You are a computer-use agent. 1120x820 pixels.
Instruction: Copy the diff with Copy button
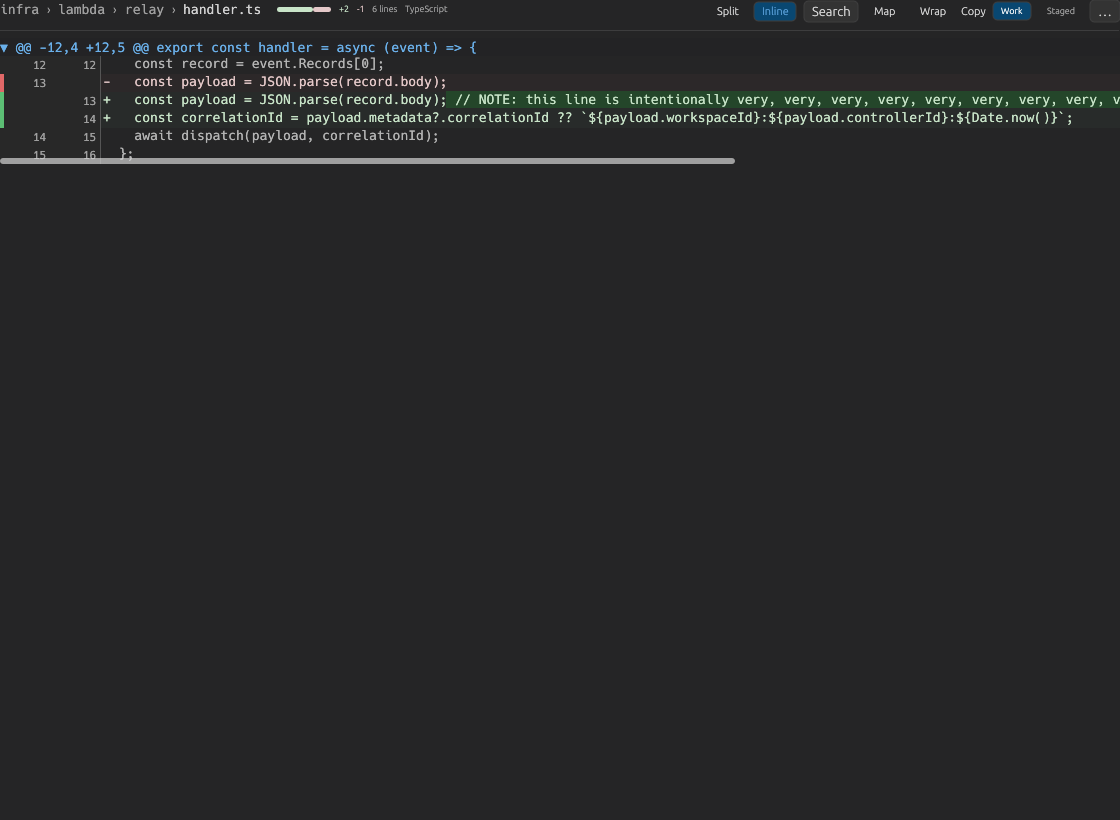pos(973,11)
